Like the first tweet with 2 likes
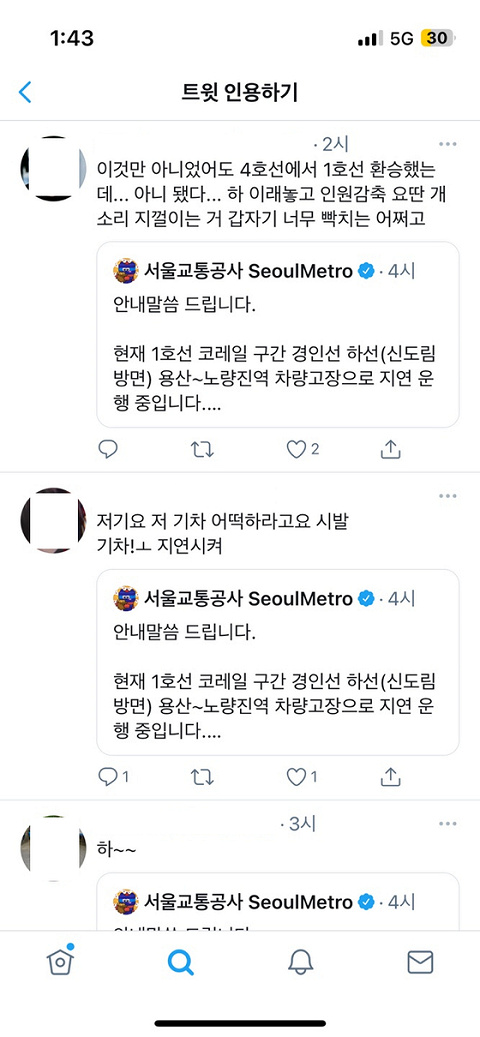 coord(303,450)
